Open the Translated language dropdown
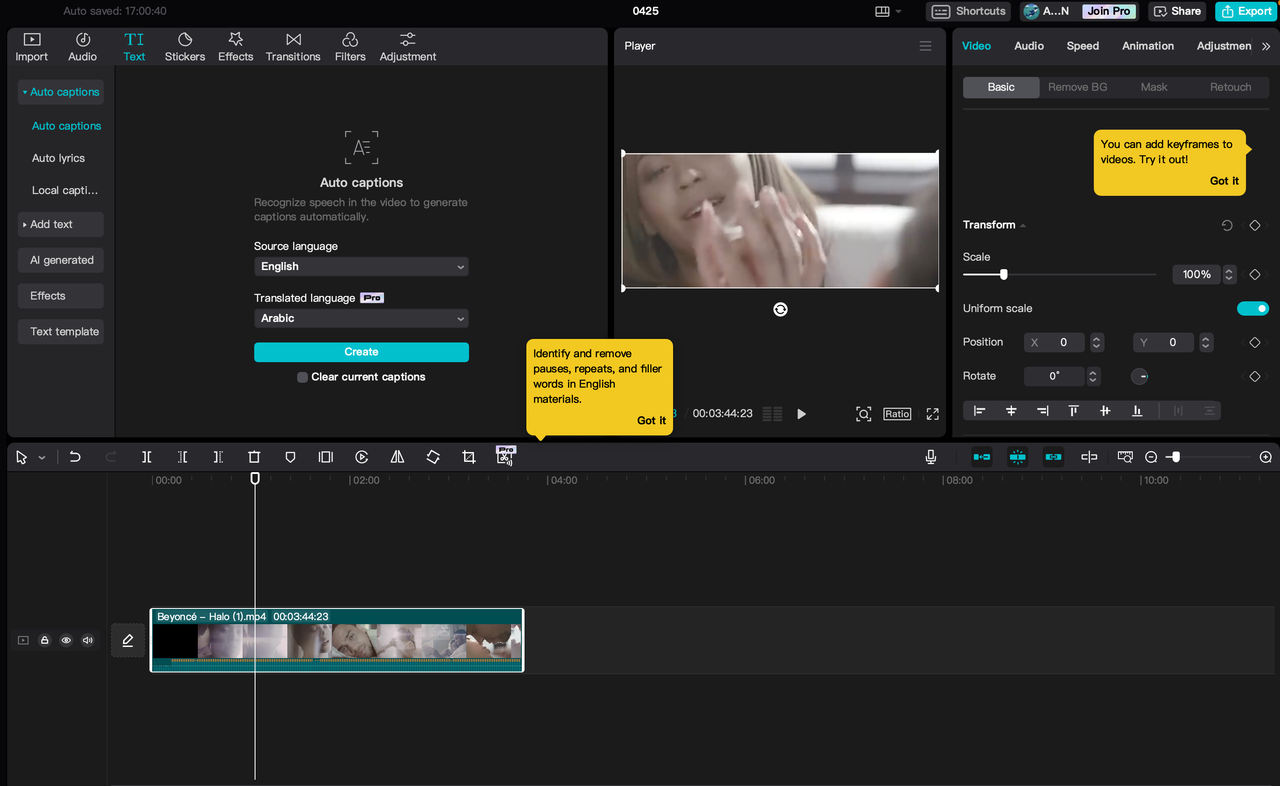 [361, 318]
